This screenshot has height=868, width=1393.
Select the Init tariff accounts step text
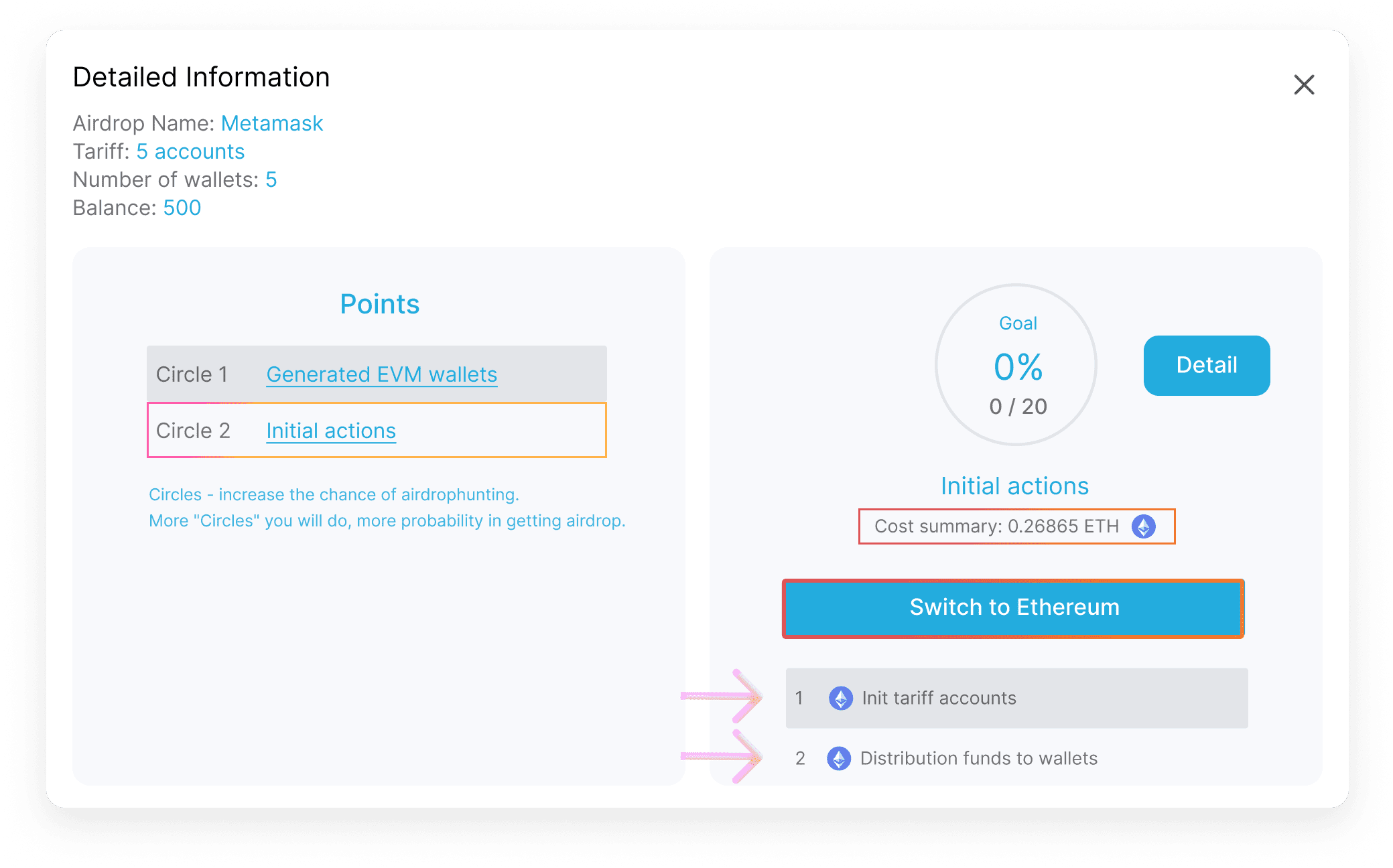point(939,699)
